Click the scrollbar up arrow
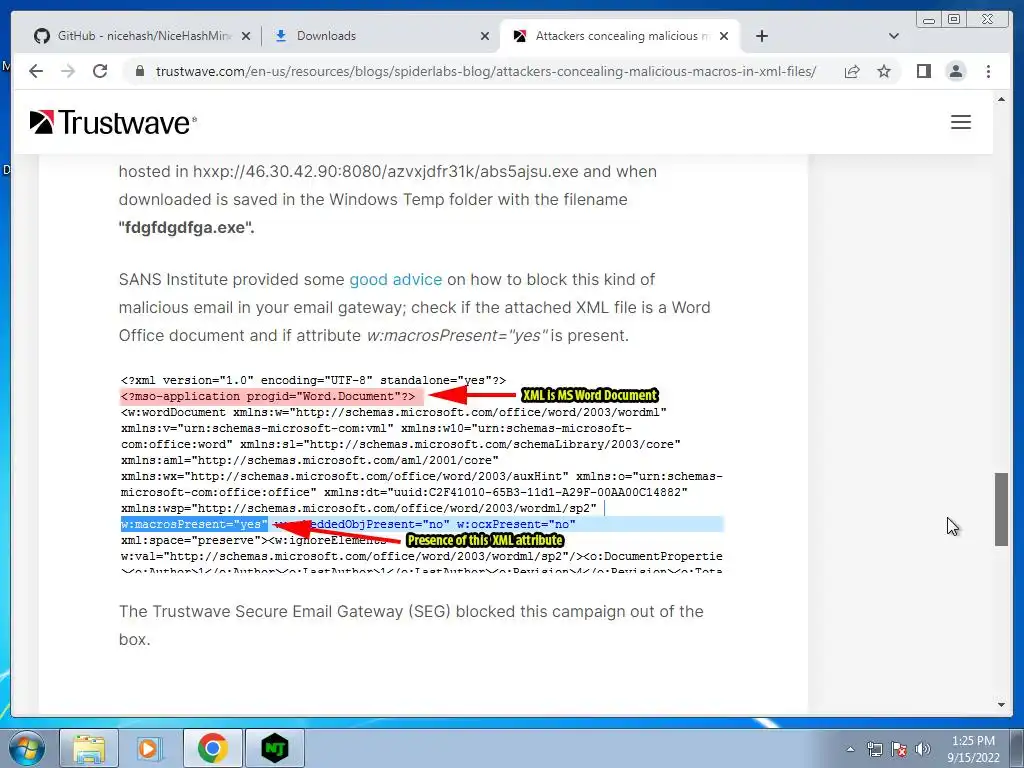This screenshot has width=1024, height=768. [1001, 99]
